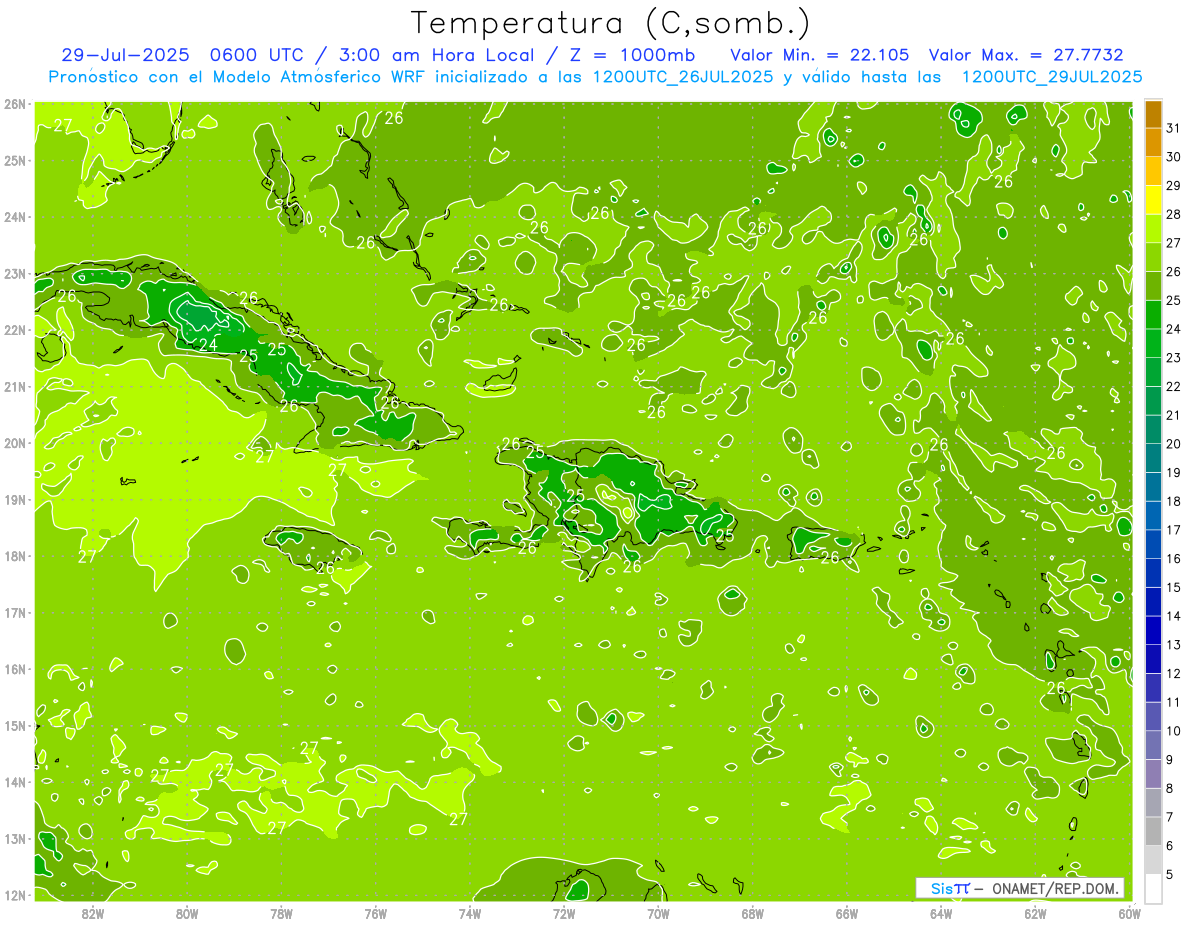Click color bar segment between 26 and 27
This screenshot has height=927, width=1200.
coord(1153,257)
